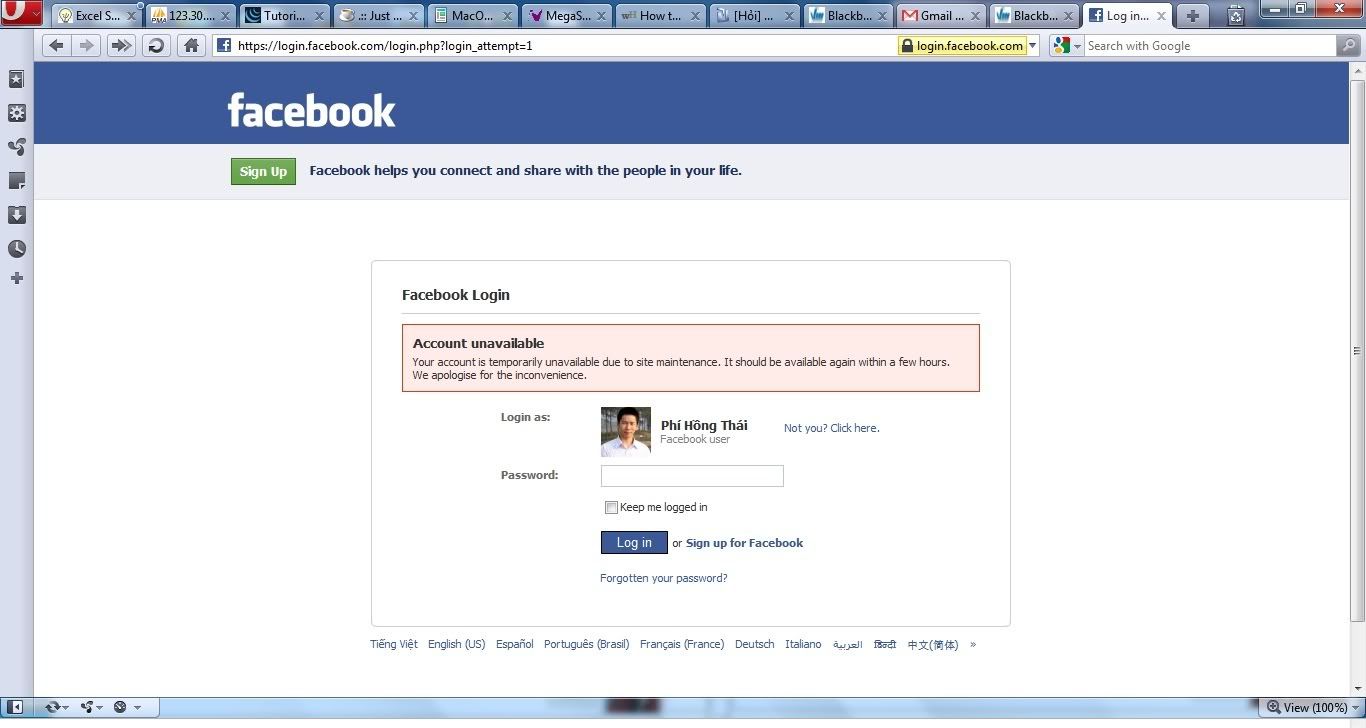Open the Opera menu button

tap(21, 14)
